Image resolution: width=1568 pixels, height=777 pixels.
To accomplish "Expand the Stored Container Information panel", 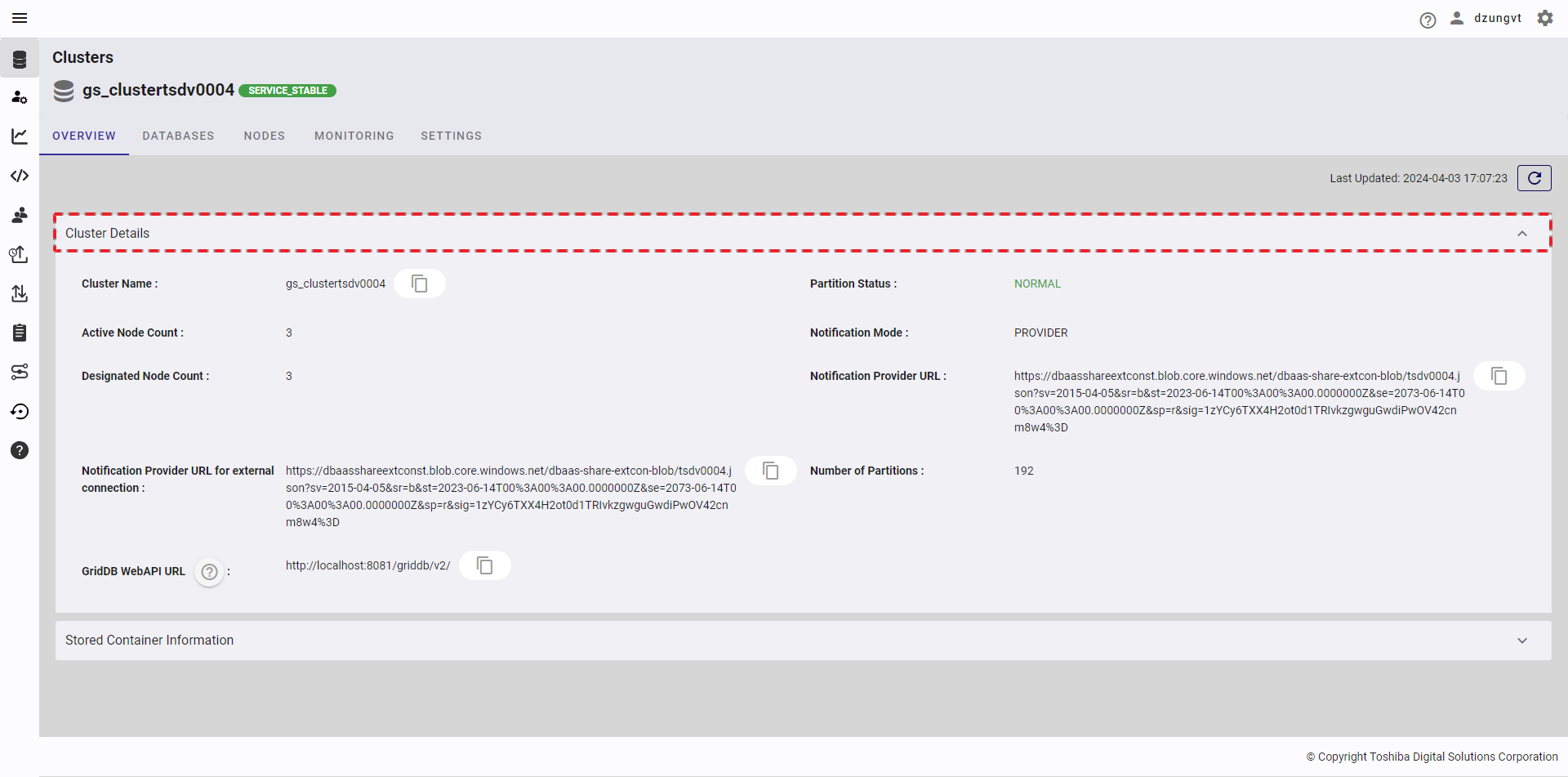I will tap(1521, 641).
